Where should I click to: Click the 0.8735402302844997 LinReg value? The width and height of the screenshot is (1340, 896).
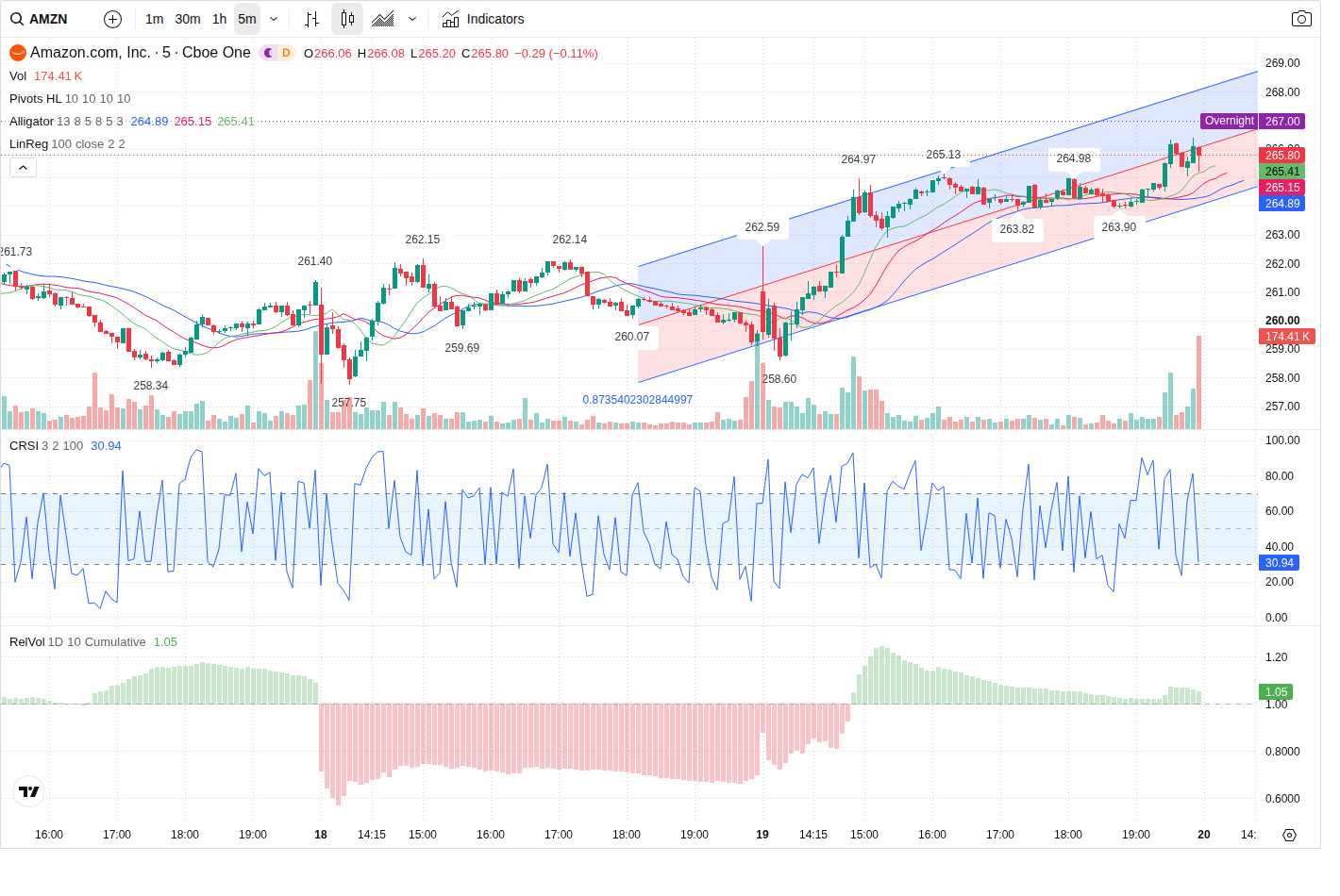point(637,400)
